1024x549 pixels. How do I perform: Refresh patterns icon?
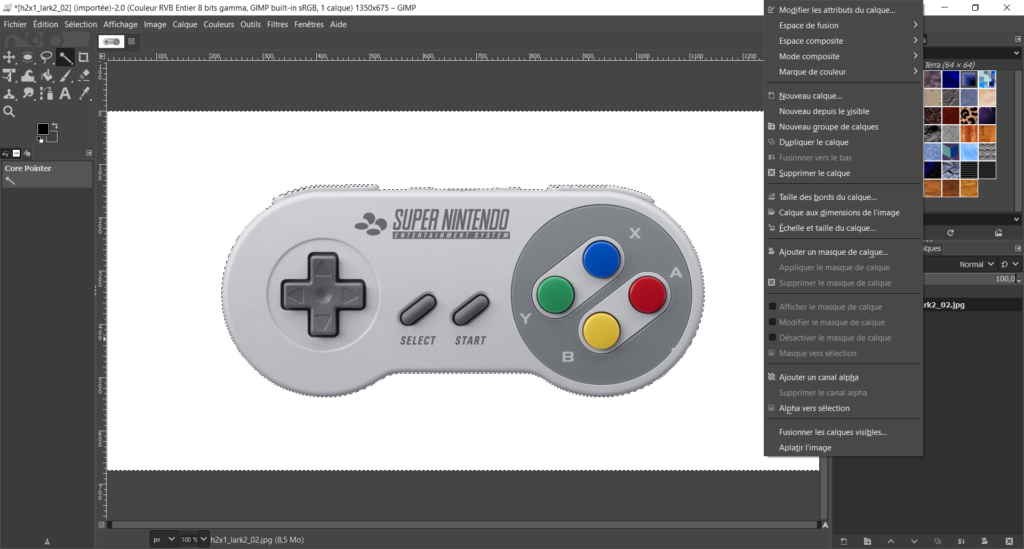coord(950,232)
